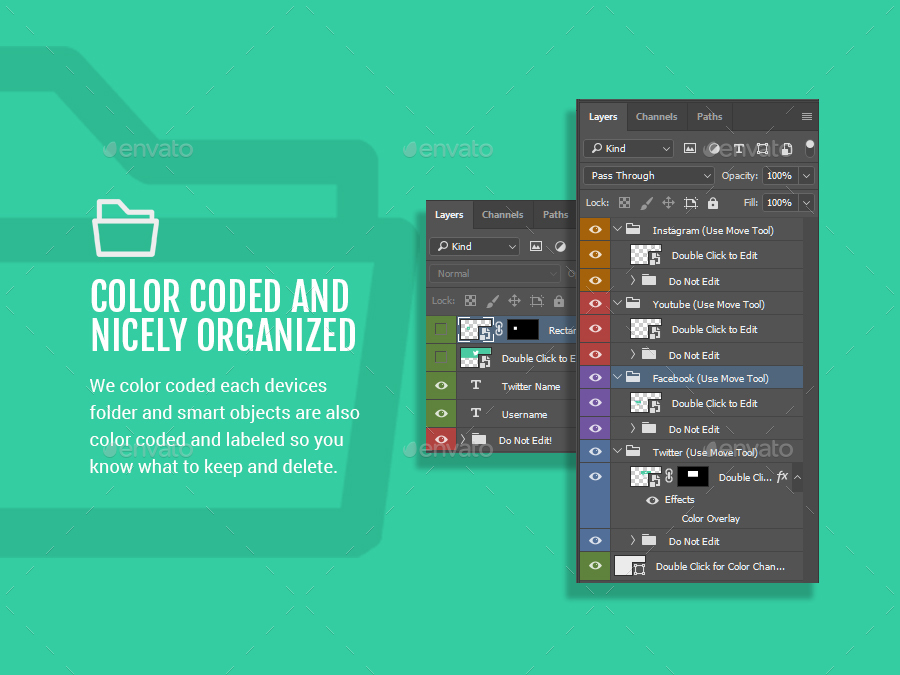Open Opacity dropdown arrow
The width and height of the screenshot is (900, 675).
[806, 176]
